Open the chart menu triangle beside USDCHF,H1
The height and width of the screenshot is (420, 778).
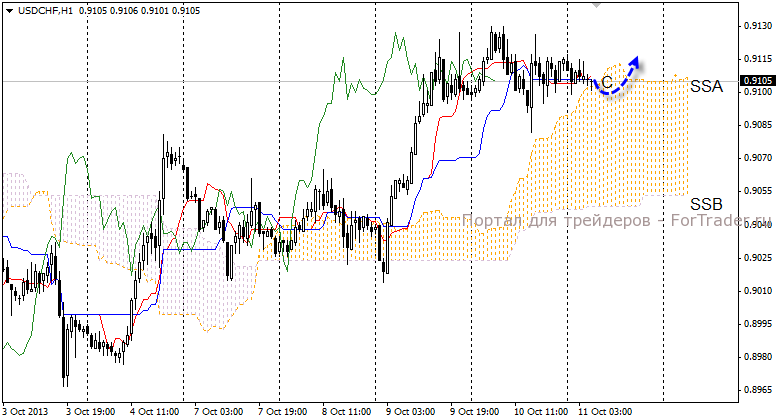point(9,10)
